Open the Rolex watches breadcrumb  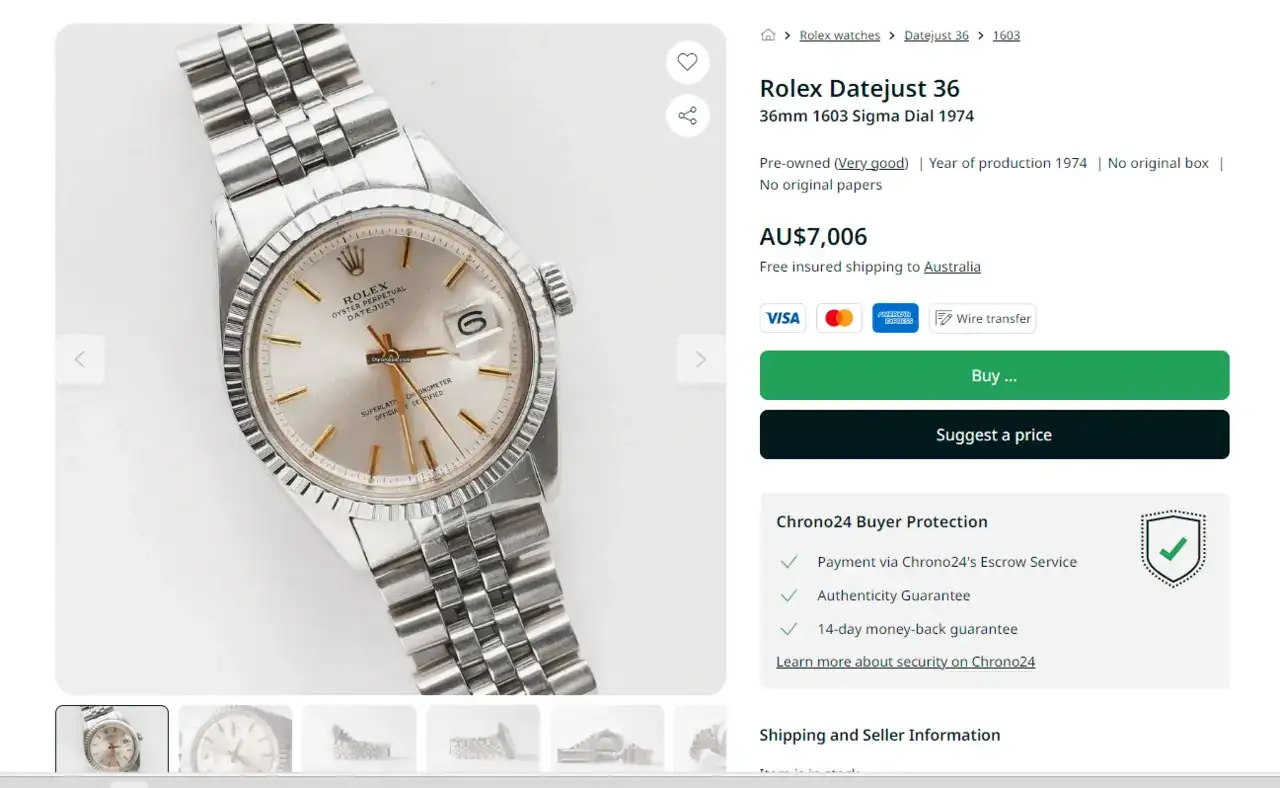[839, 35]
